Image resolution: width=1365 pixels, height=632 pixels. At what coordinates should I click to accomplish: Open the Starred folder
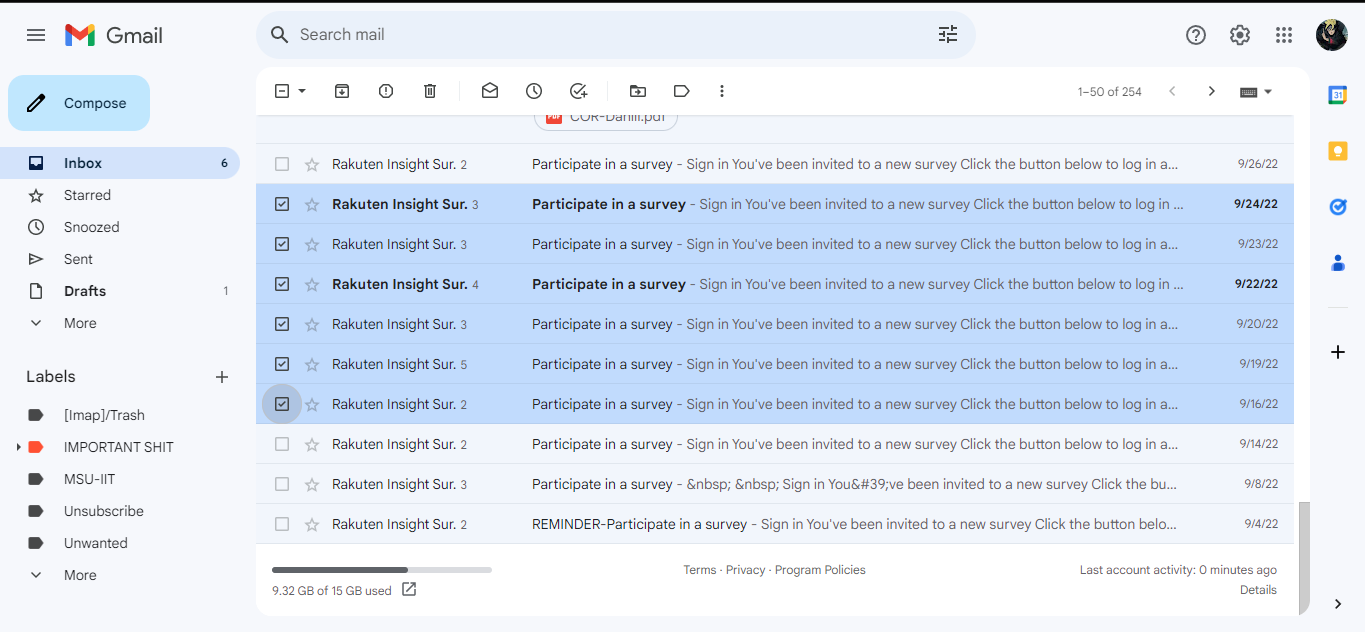coord(87,195)
